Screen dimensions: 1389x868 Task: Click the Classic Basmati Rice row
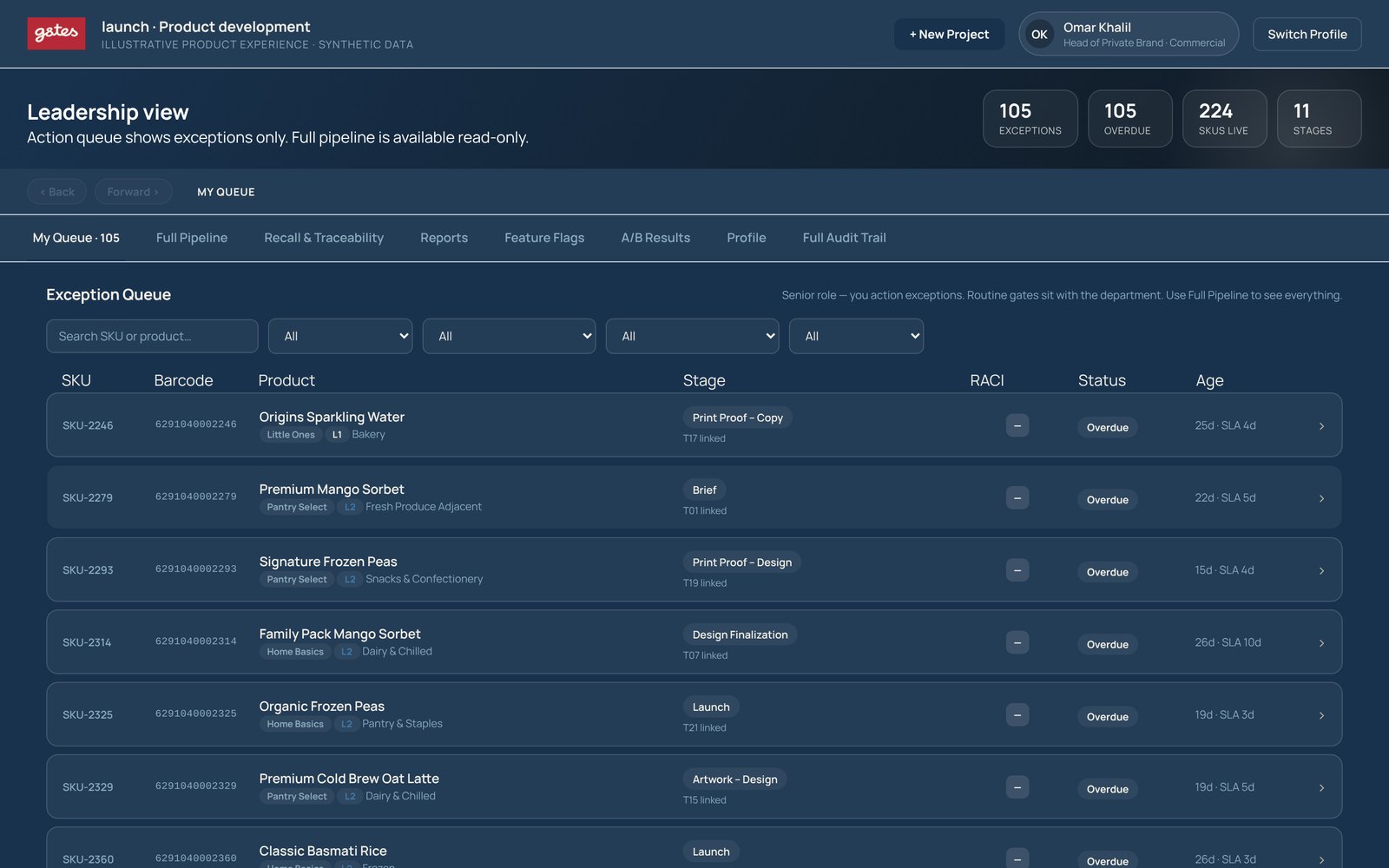pyautogui.click(x=694, y=848)
